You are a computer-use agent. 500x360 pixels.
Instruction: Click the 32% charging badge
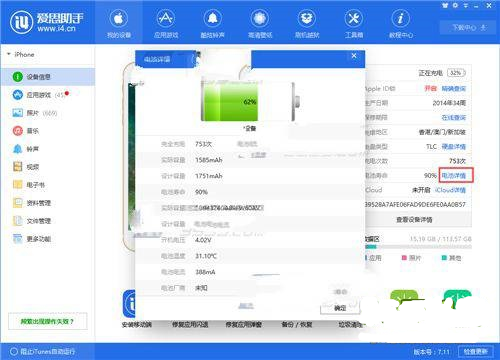456,73
